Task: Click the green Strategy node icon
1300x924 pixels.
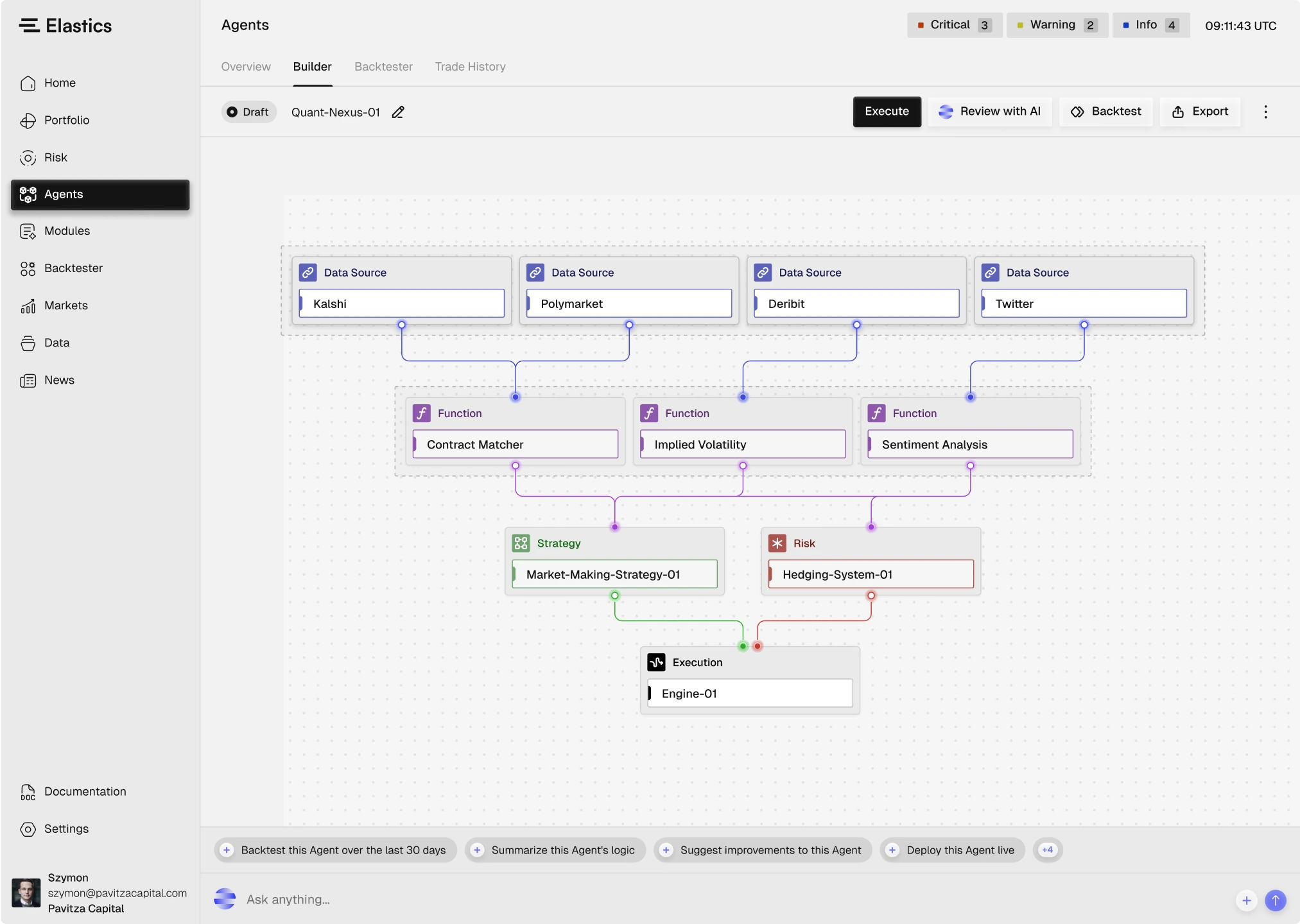Action: tap(521, 543)
